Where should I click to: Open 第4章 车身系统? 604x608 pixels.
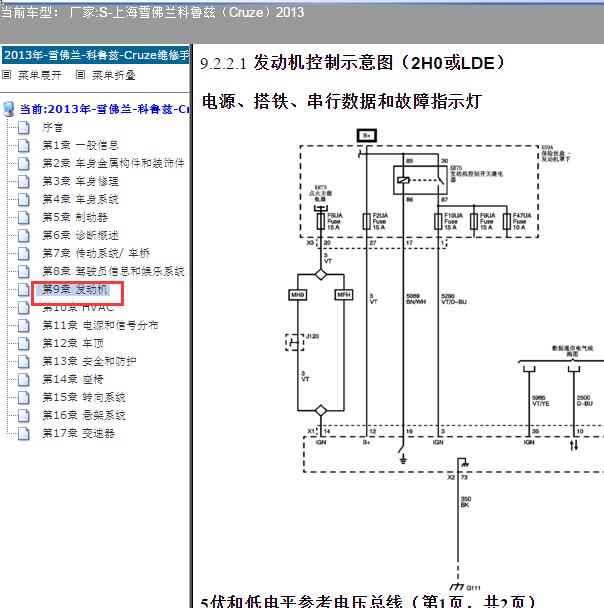(80, 199)
